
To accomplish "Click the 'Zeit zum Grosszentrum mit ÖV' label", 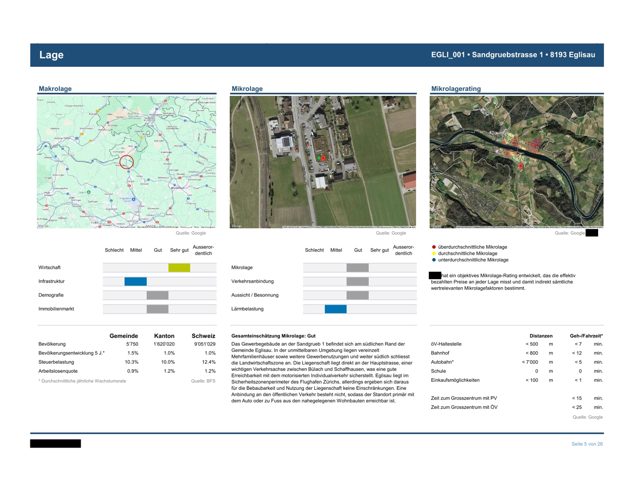I will tap(464, 407).
